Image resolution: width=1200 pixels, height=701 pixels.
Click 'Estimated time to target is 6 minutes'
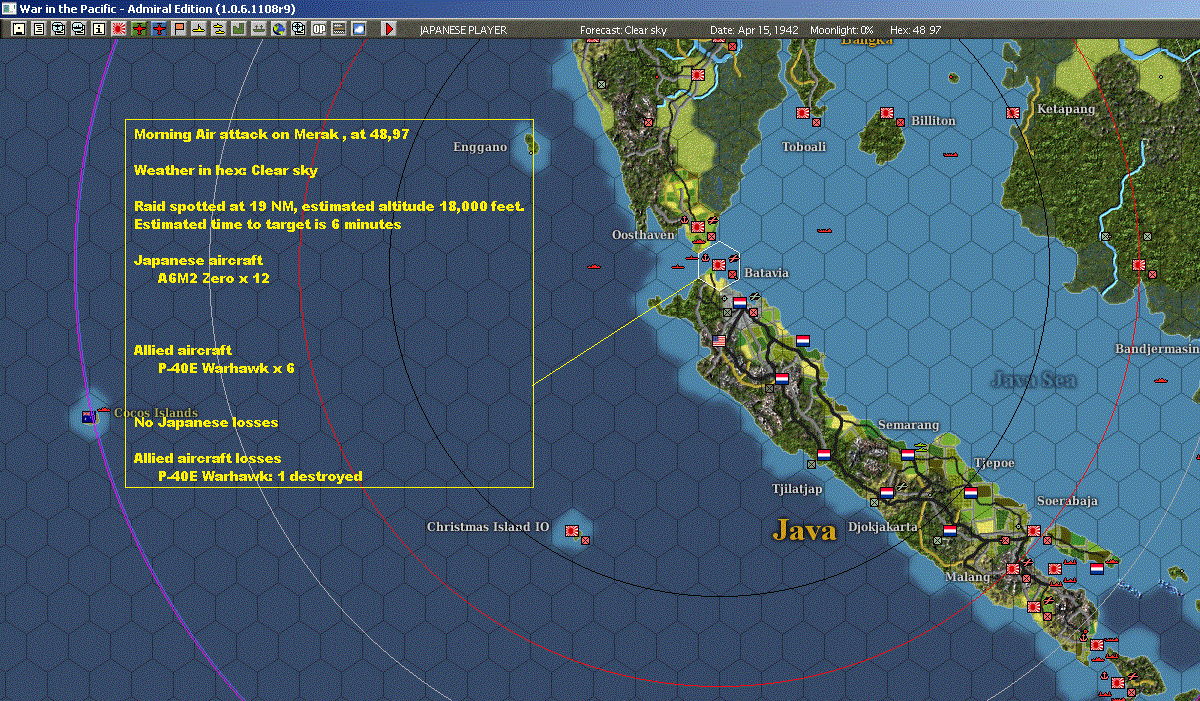click(267, 224)
